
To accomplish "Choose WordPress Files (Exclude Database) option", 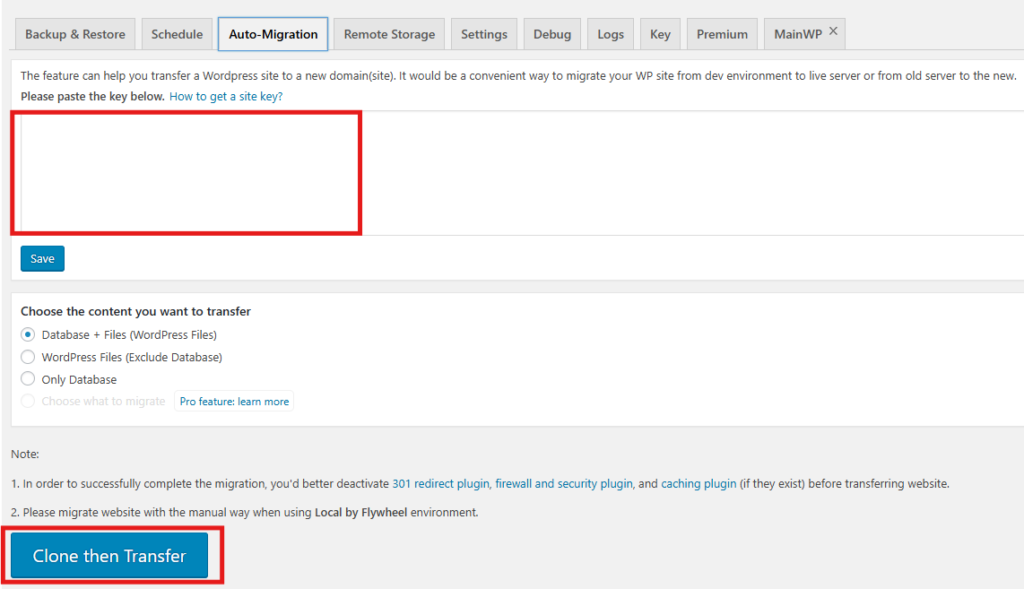I will [28, 357].
